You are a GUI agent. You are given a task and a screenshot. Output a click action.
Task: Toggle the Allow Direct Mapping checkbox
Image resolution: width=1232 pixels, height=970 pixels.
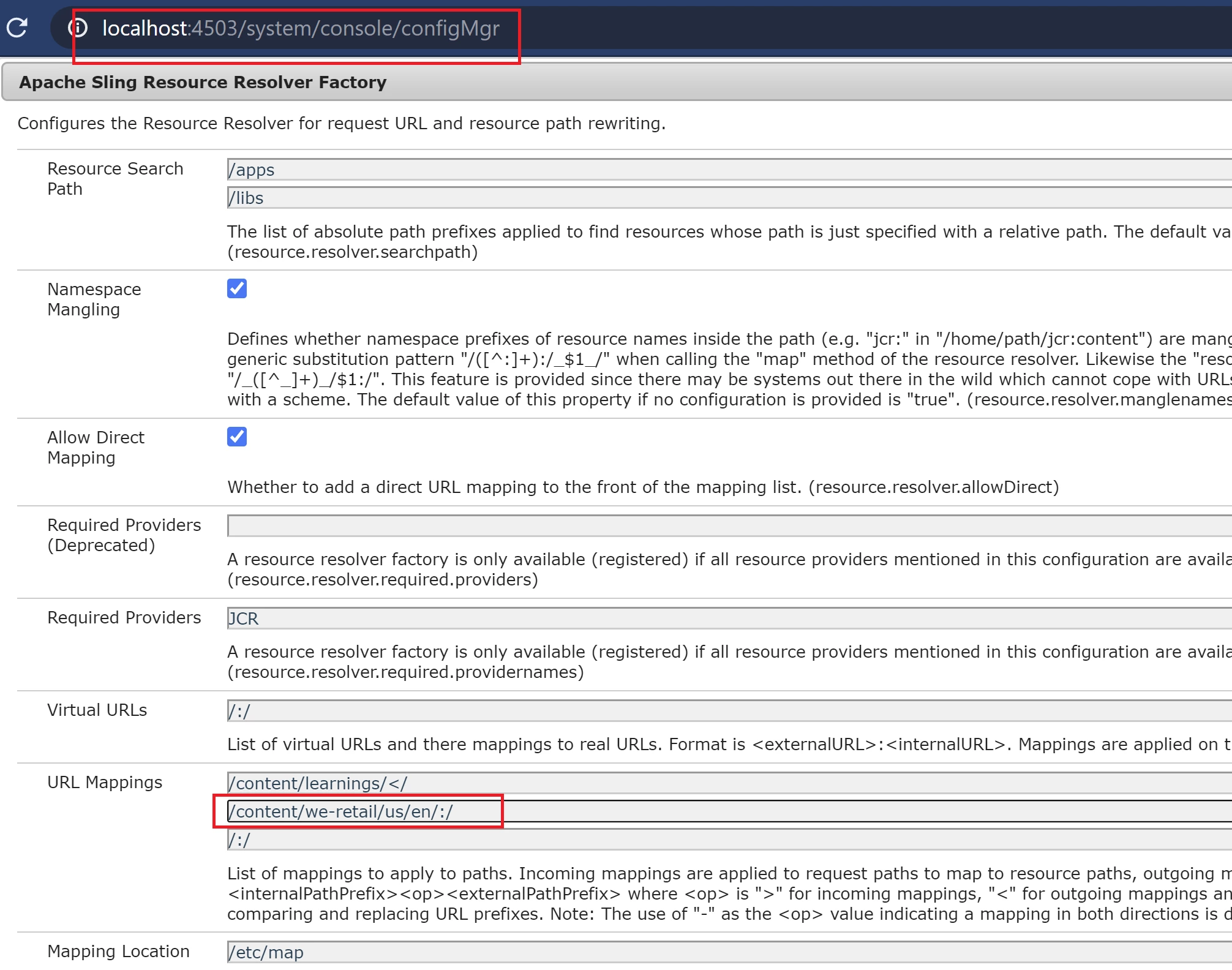click(x=237, y=437)
